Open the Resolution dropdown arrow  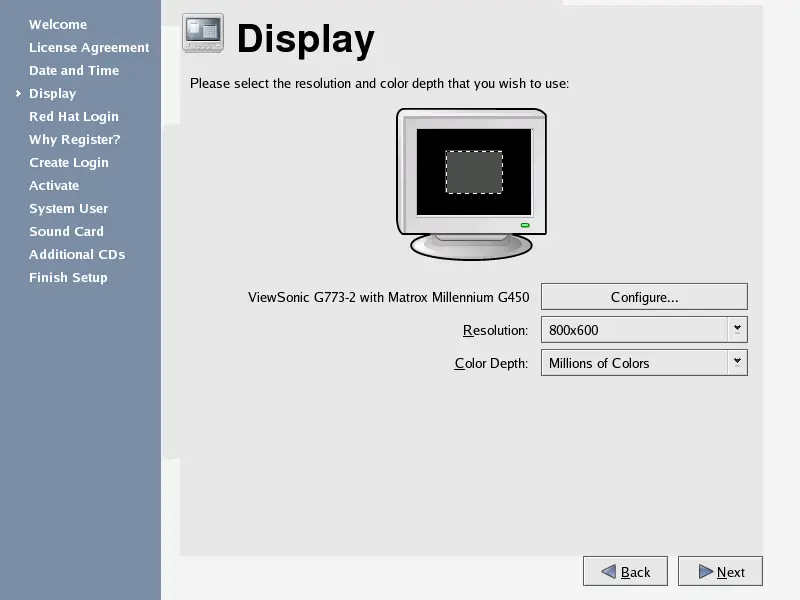(737, 328)
